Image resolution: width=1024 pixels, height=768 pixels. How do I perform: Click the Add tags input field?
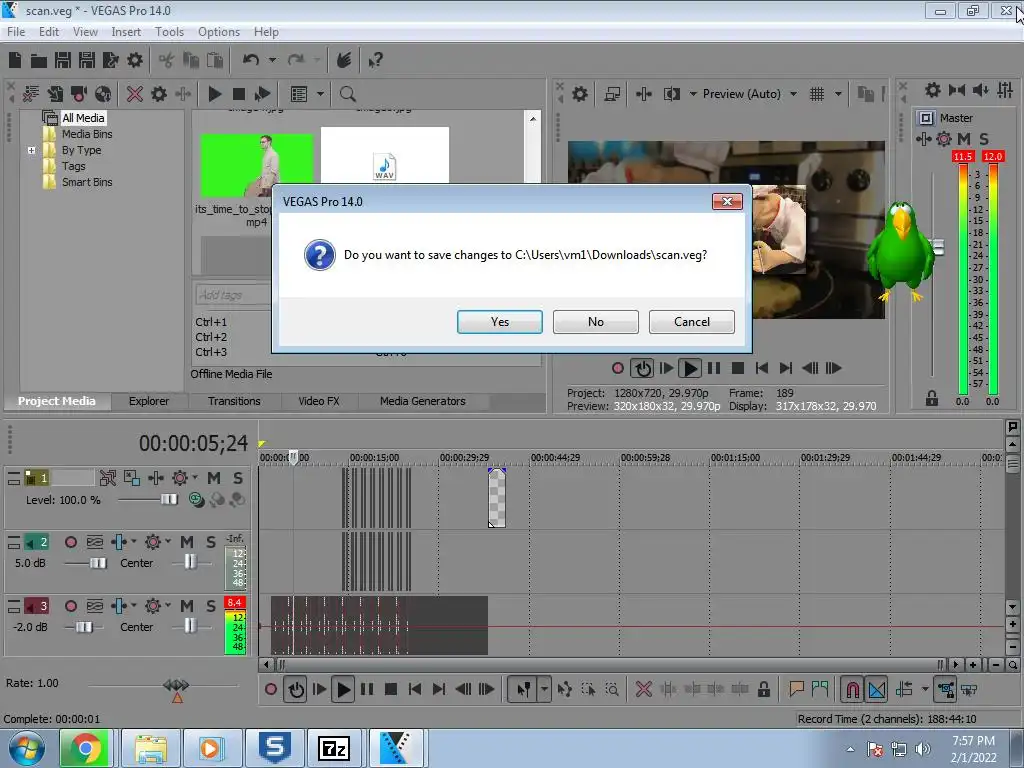tap(234, 295)
